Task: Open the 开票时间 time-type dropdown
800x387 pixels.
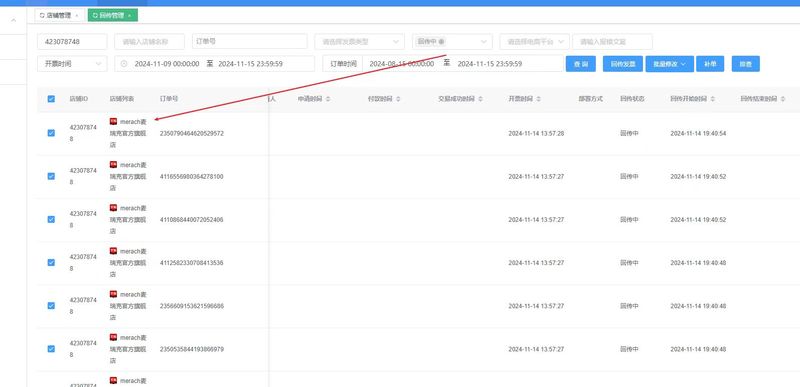Action: (72, 64)
